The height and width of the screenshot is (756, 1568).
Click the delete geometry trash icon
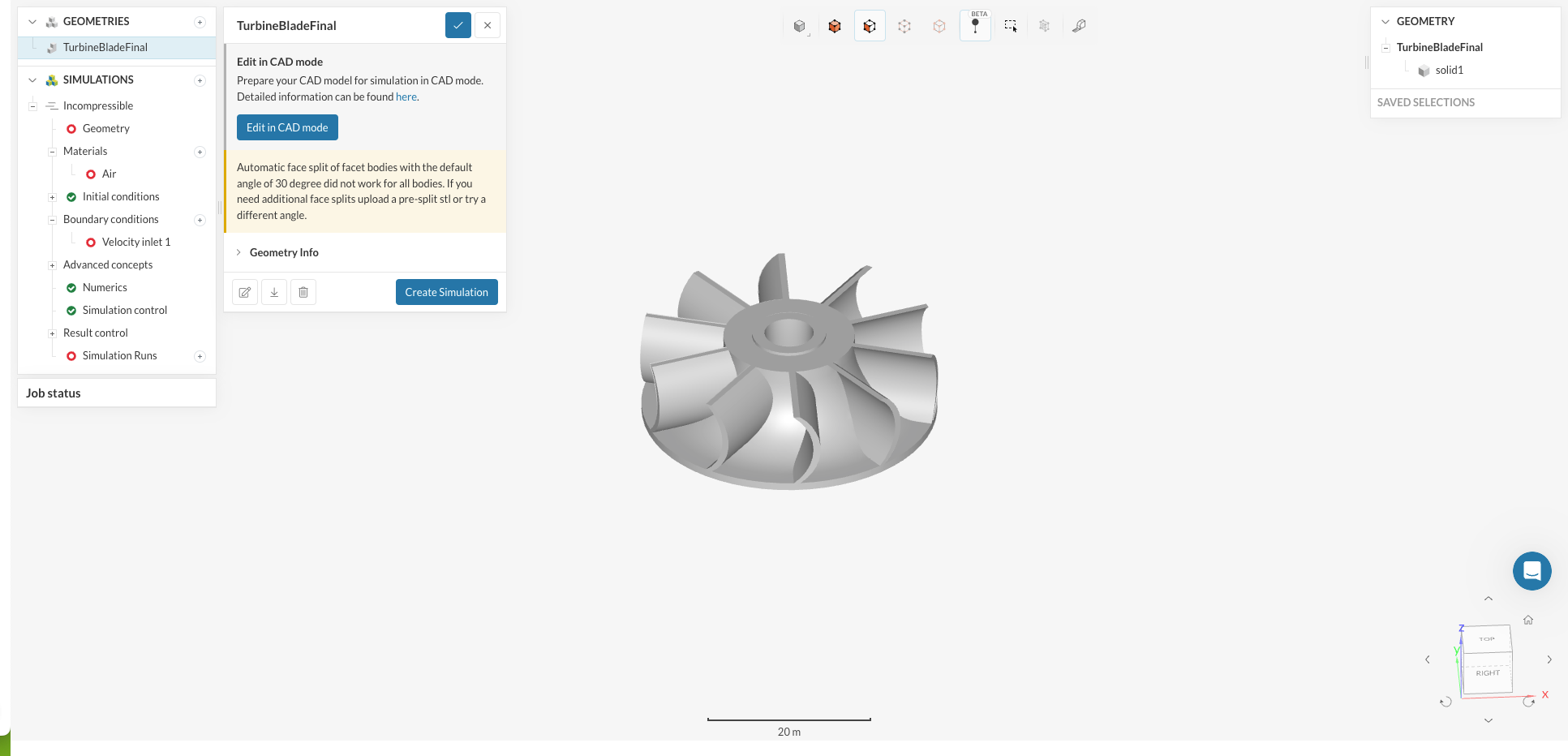click(x=303, y=292)
